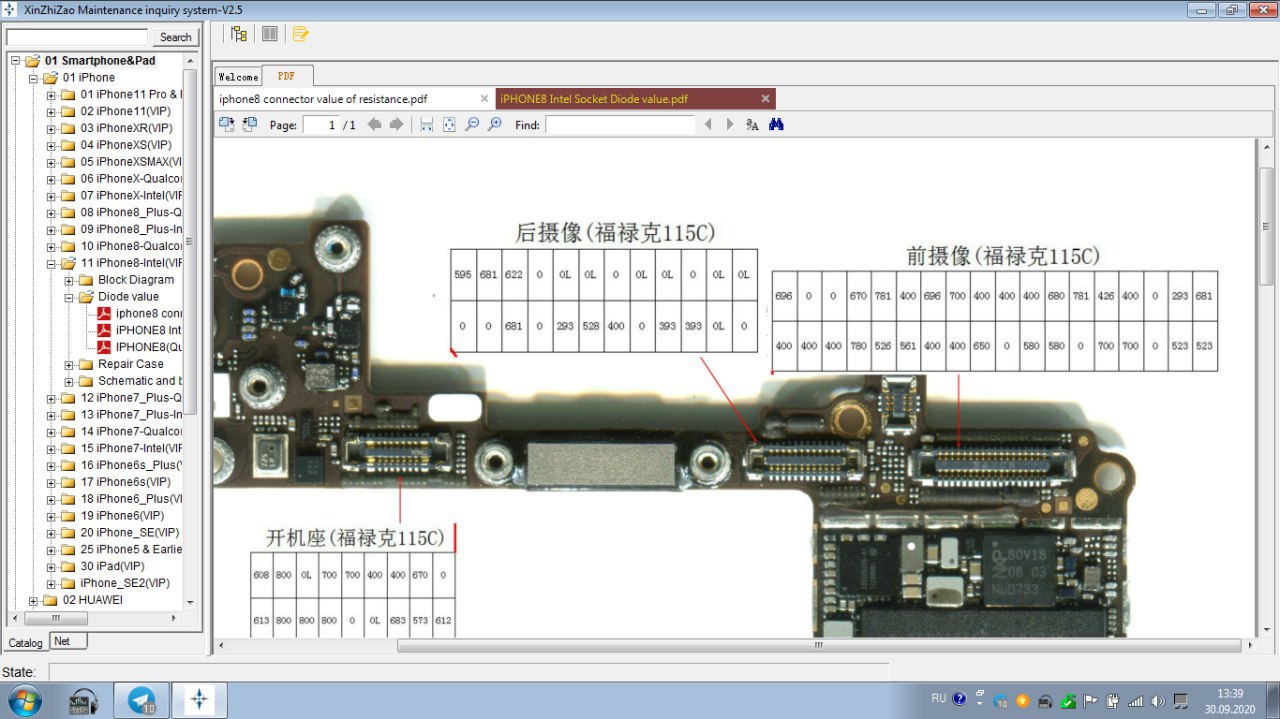The image size is (1280, 719).
Task: Click the yellow note edit icon in toolbar
Action: [x=300, y=34]
